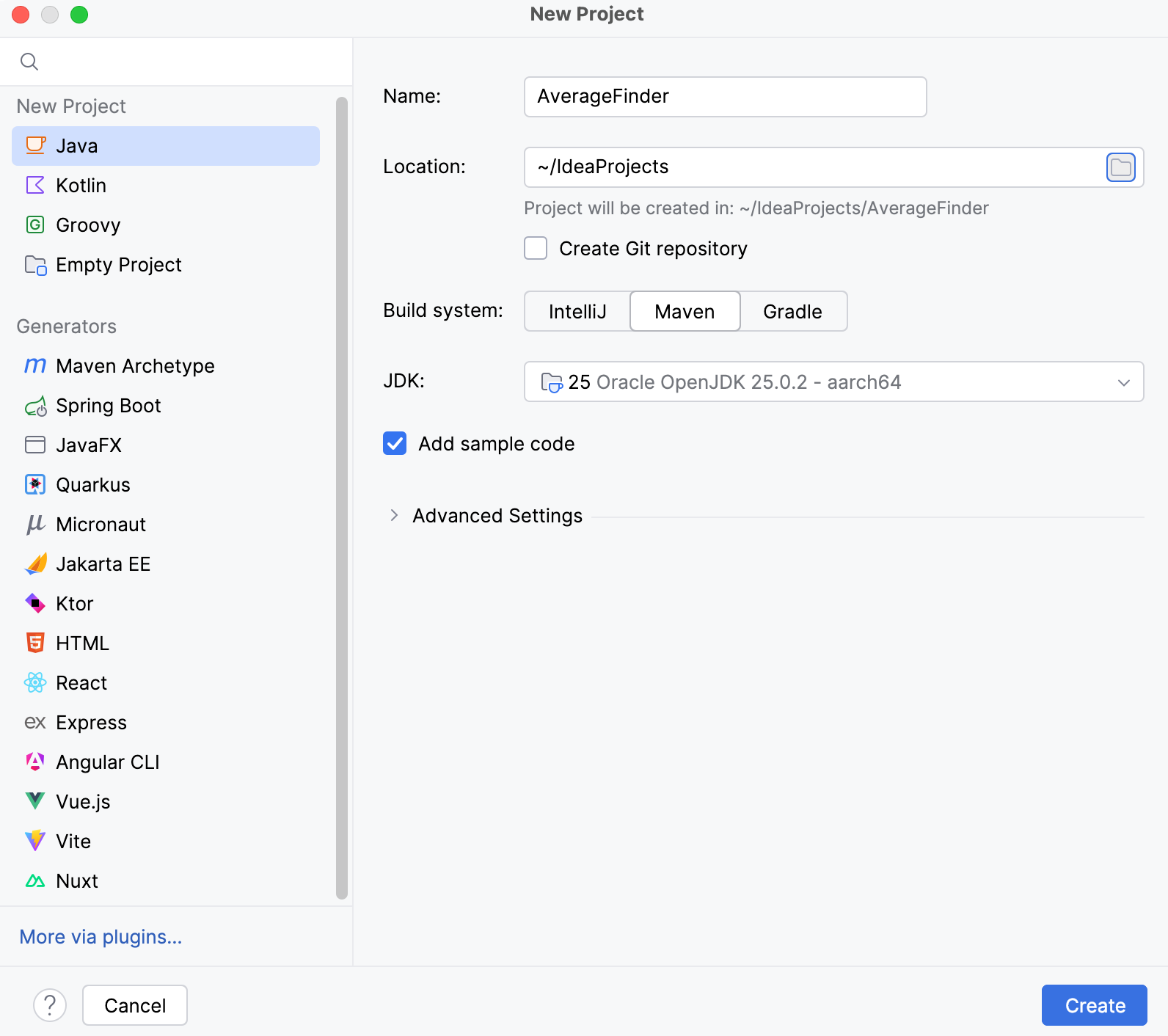Choose the React atom icon
1168x1036 pixels.
click(35, 683)
